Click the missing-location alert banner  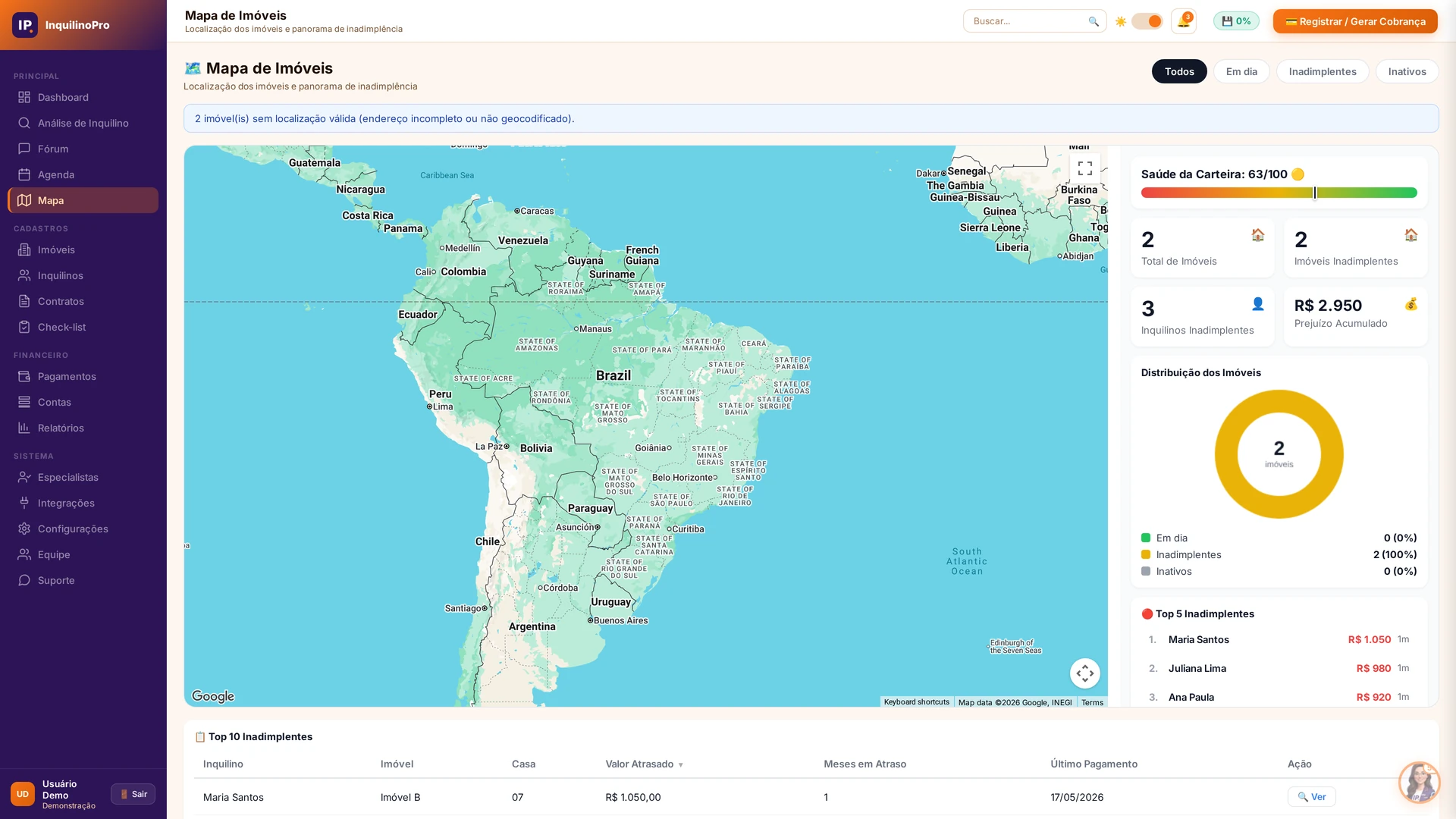coord(811,118)
